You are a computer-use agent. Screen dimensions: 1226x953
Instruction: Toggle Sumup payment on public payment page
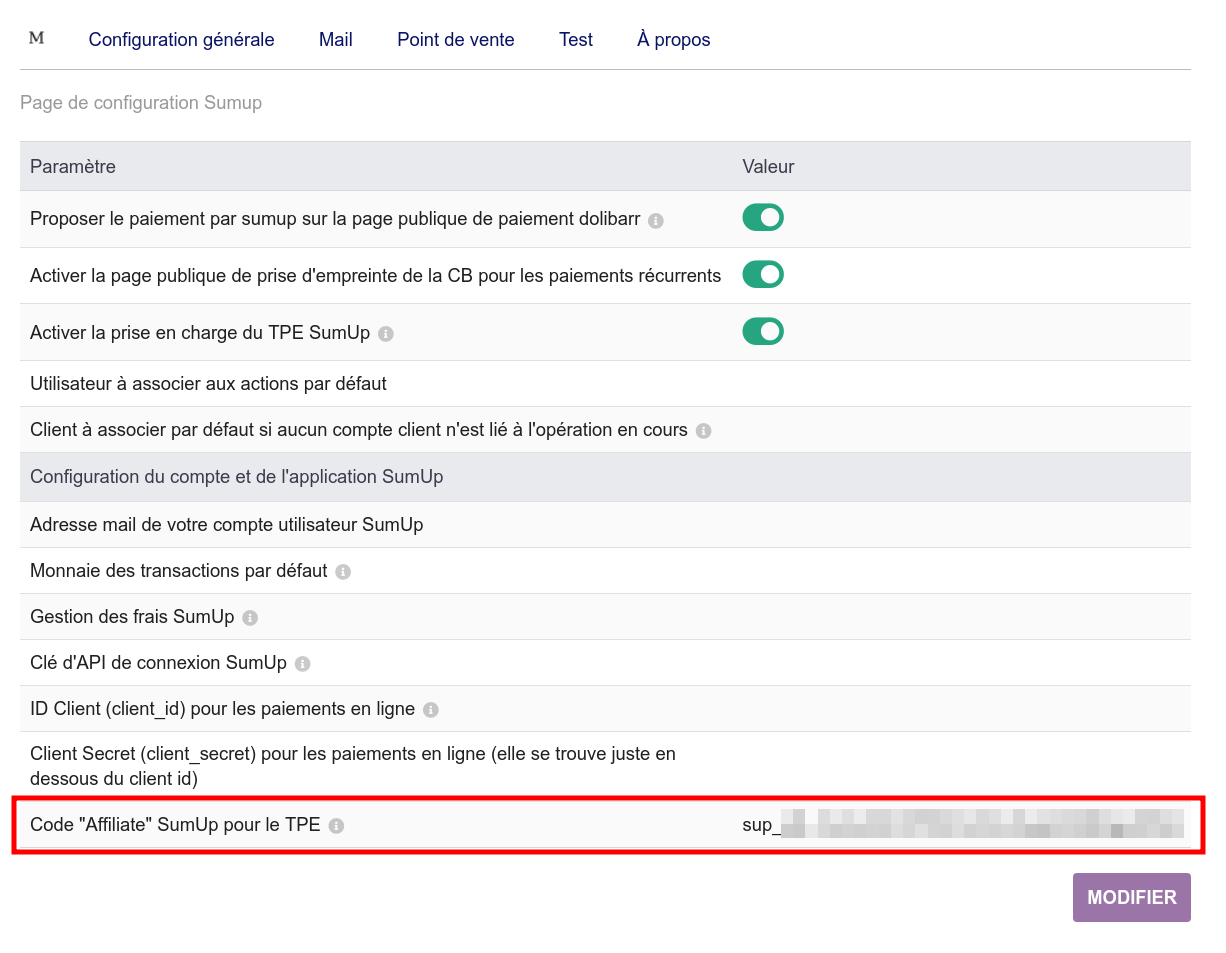763,217
